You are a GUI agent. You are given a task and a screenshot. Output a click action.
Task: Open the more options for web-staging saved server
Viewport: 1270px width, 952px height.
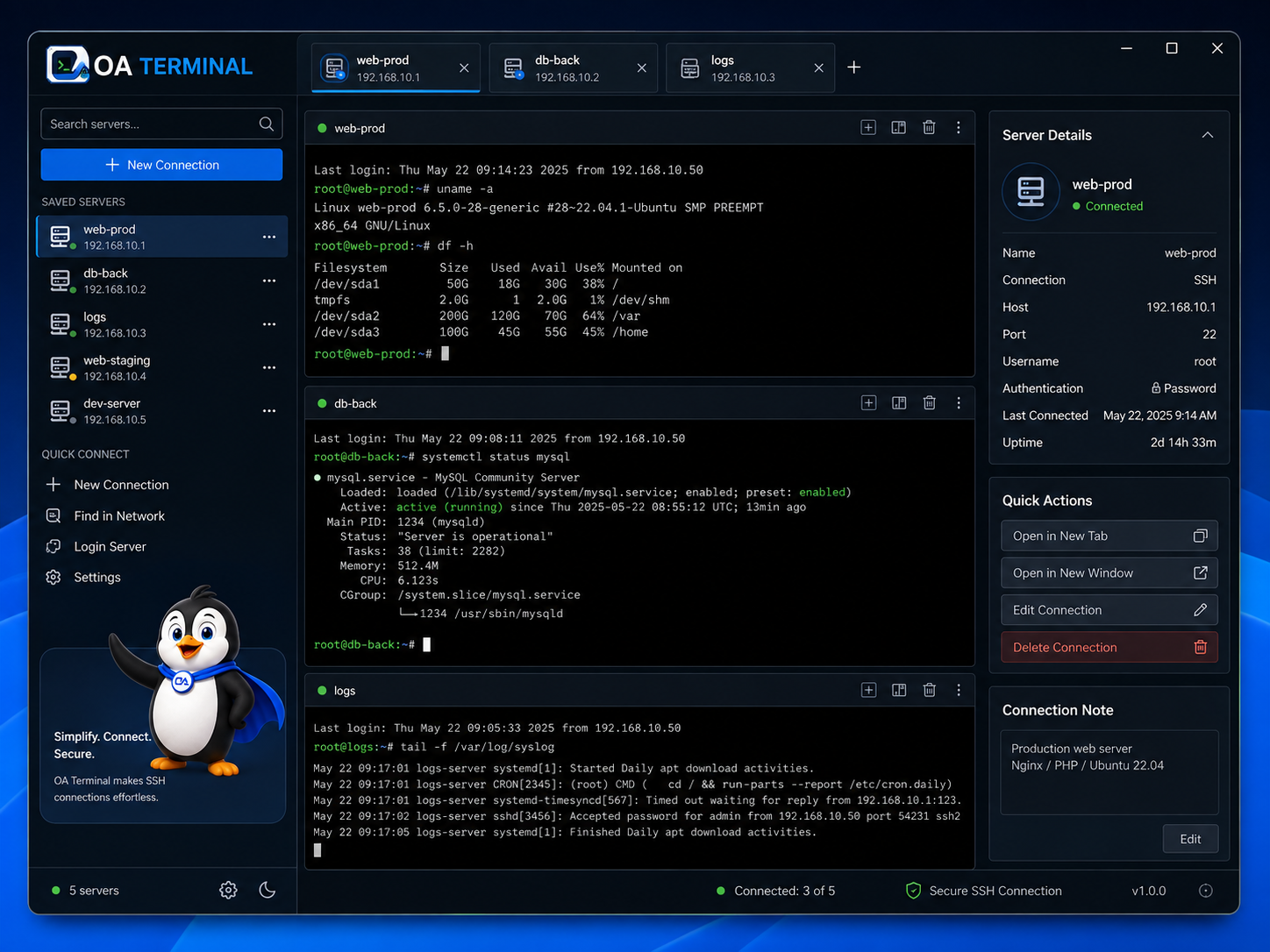click(269, 367)
